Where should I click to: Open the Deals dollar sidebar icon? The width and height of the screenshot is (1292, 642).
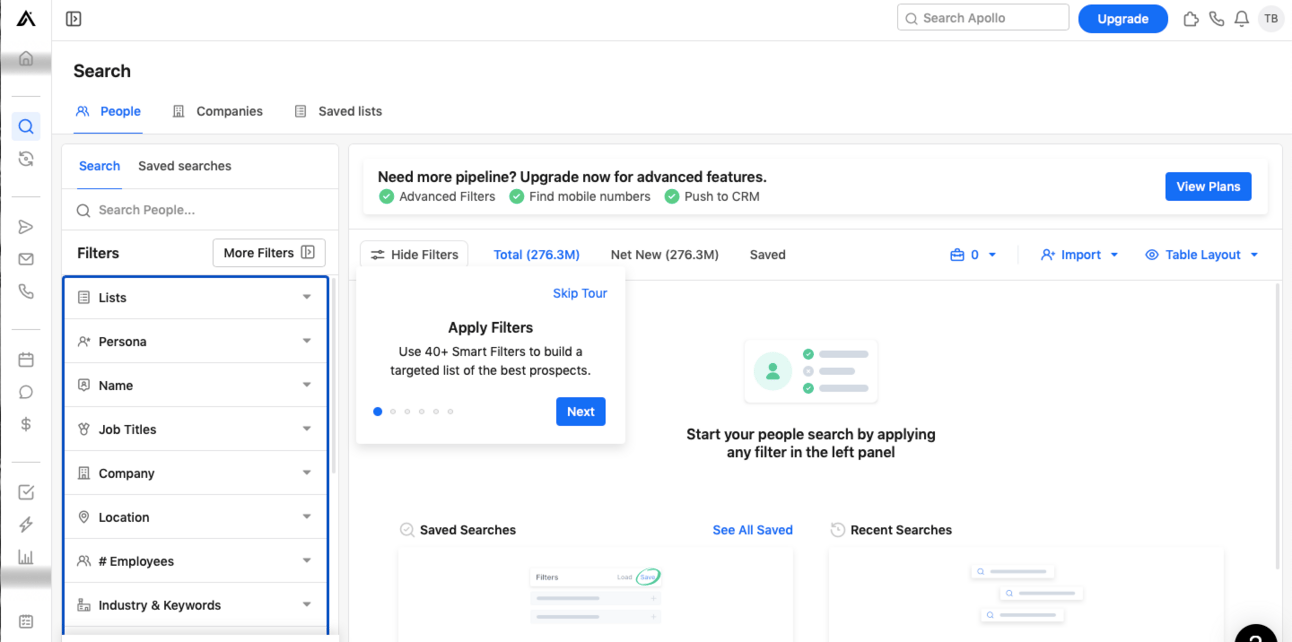26,424
